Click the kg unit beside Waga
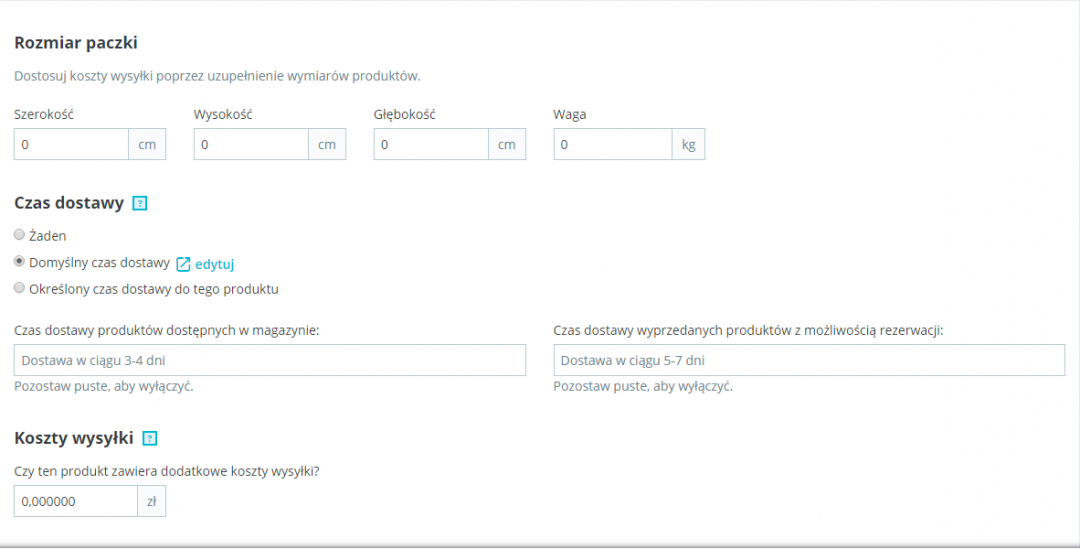This screenshot has height=549, width=1080. (x=688, y=145)
